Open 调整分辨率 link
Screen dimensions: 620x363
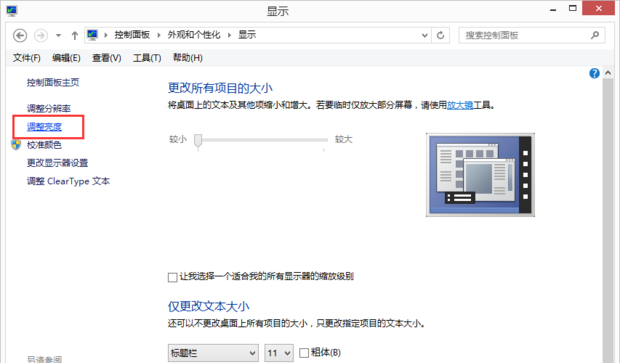(49, 108)
